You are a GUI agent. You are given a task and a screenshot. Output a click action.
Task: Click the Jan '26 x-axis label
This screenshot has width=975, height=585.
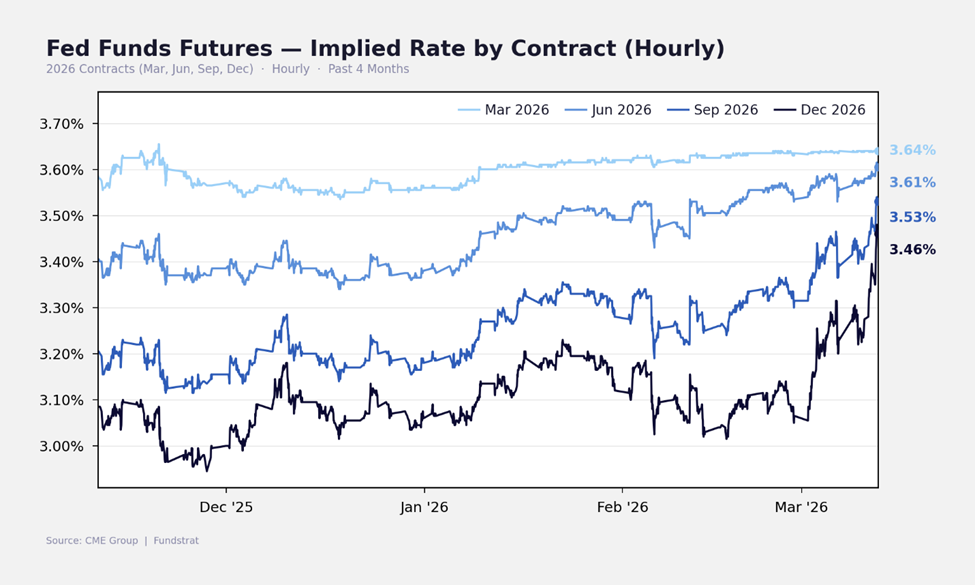(424, 507)
